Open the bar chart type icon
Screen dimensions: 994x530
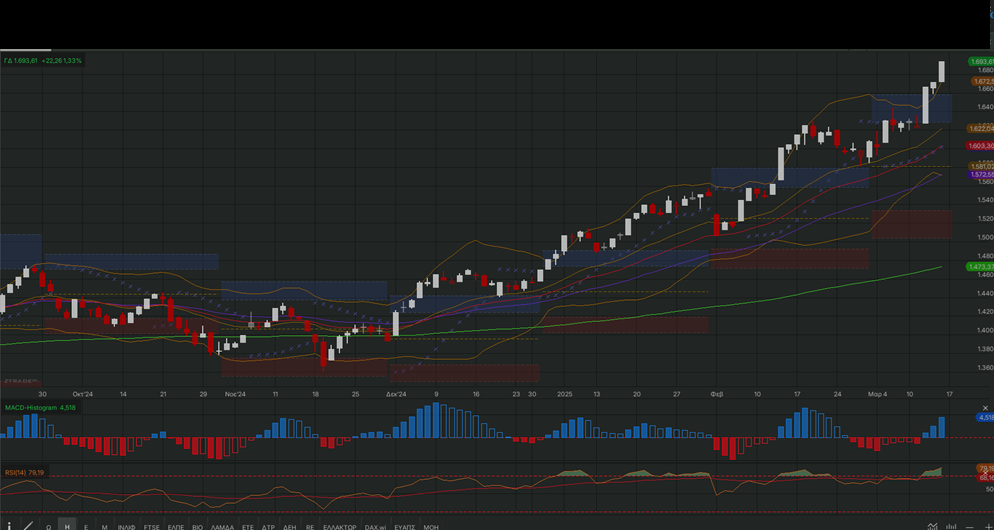951,526
